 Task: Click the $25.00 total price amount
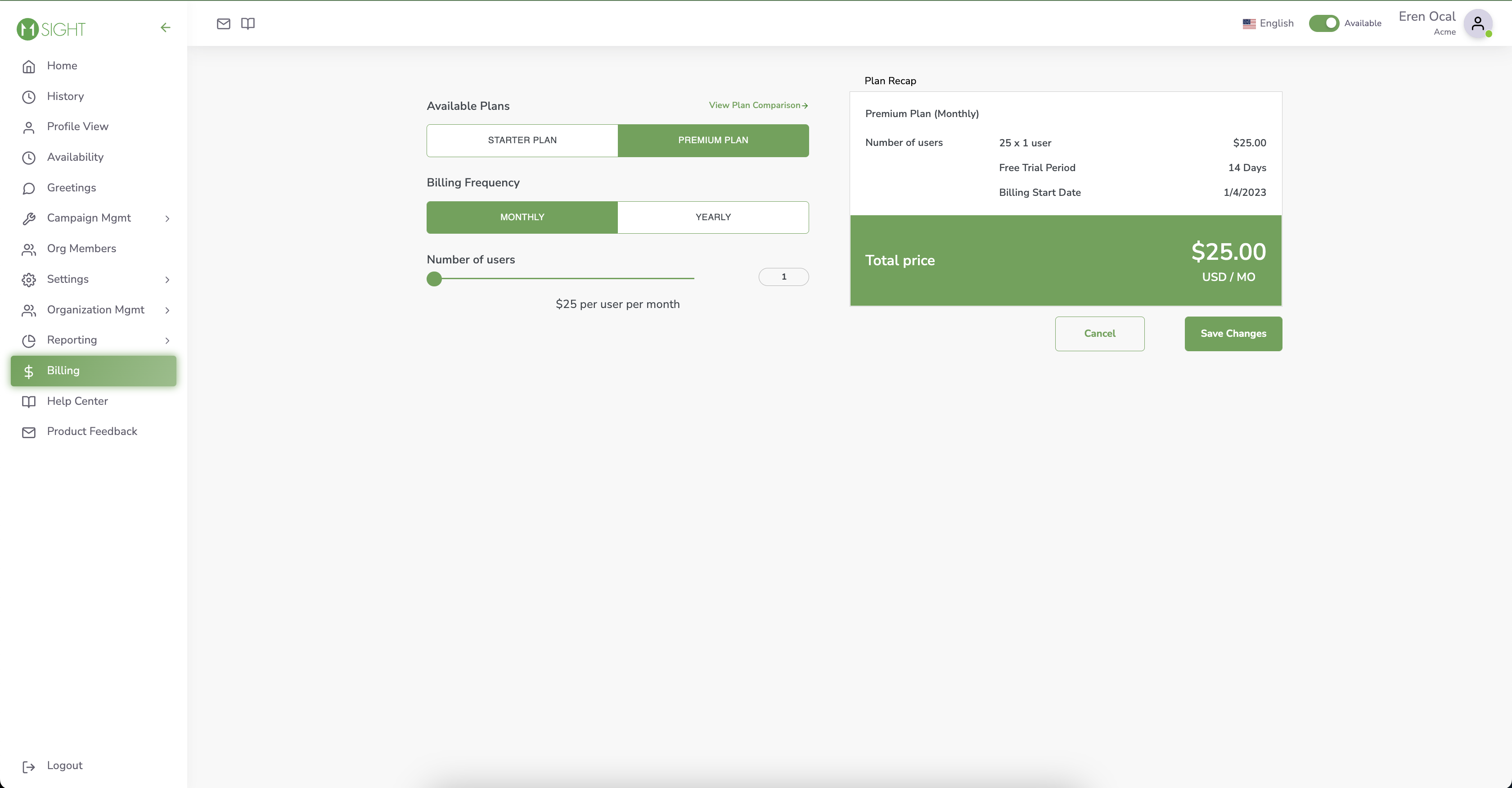click(x=1228, y=252)
